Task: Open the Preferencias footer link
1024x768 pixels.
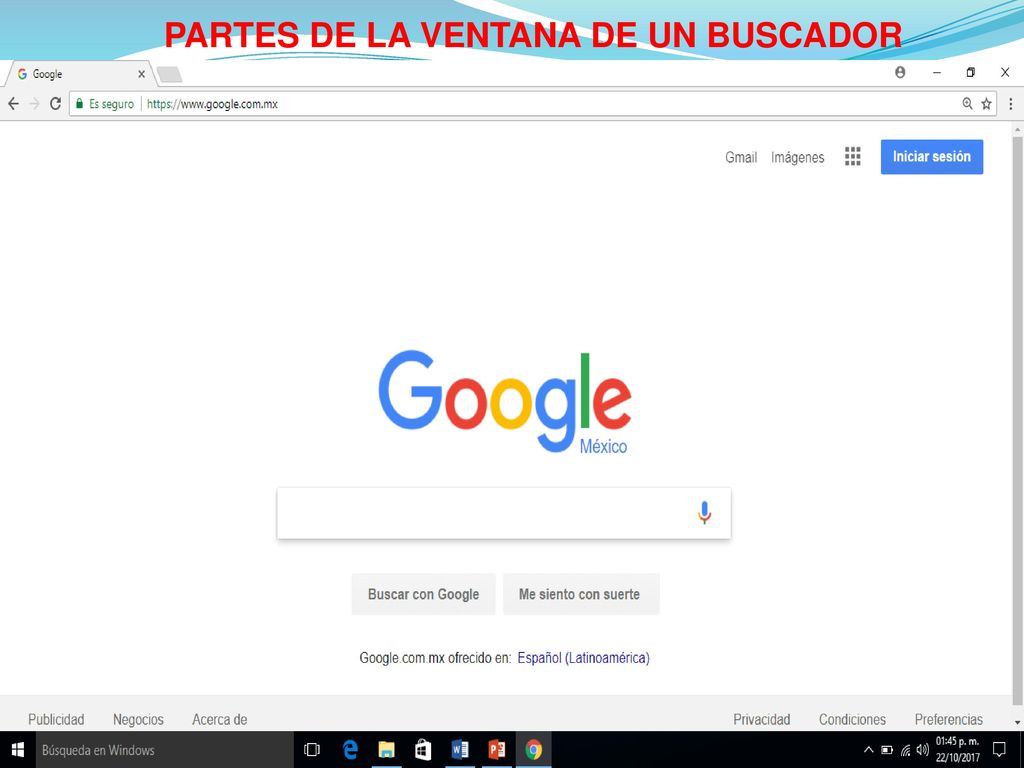Action: pos(948,719)
